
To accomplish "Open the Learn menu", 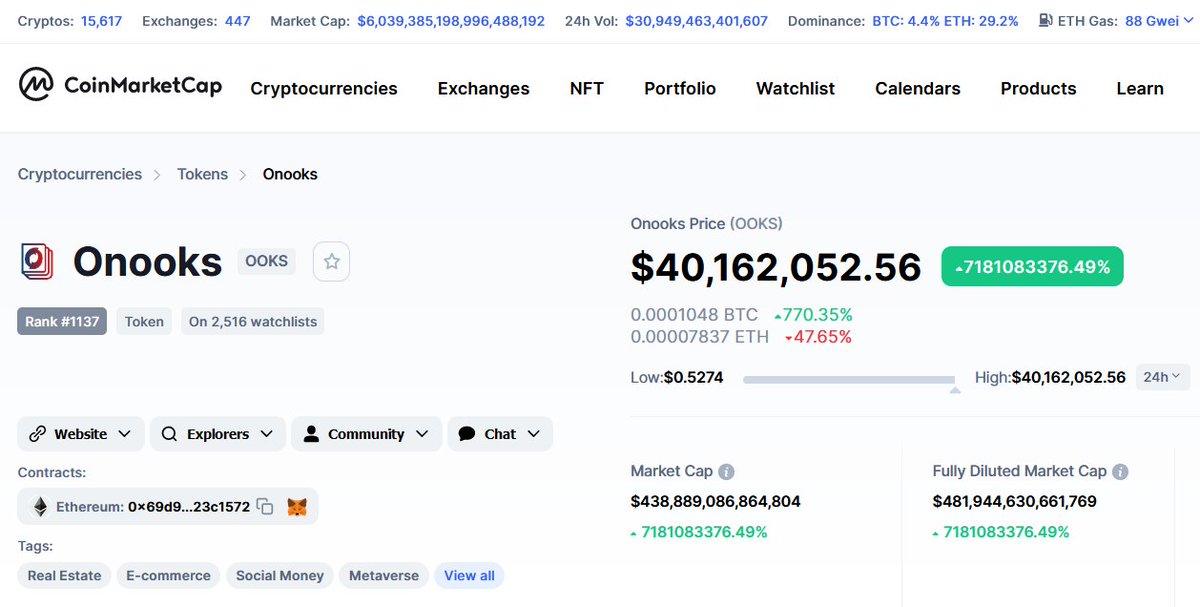I will tap(1140, 88).
